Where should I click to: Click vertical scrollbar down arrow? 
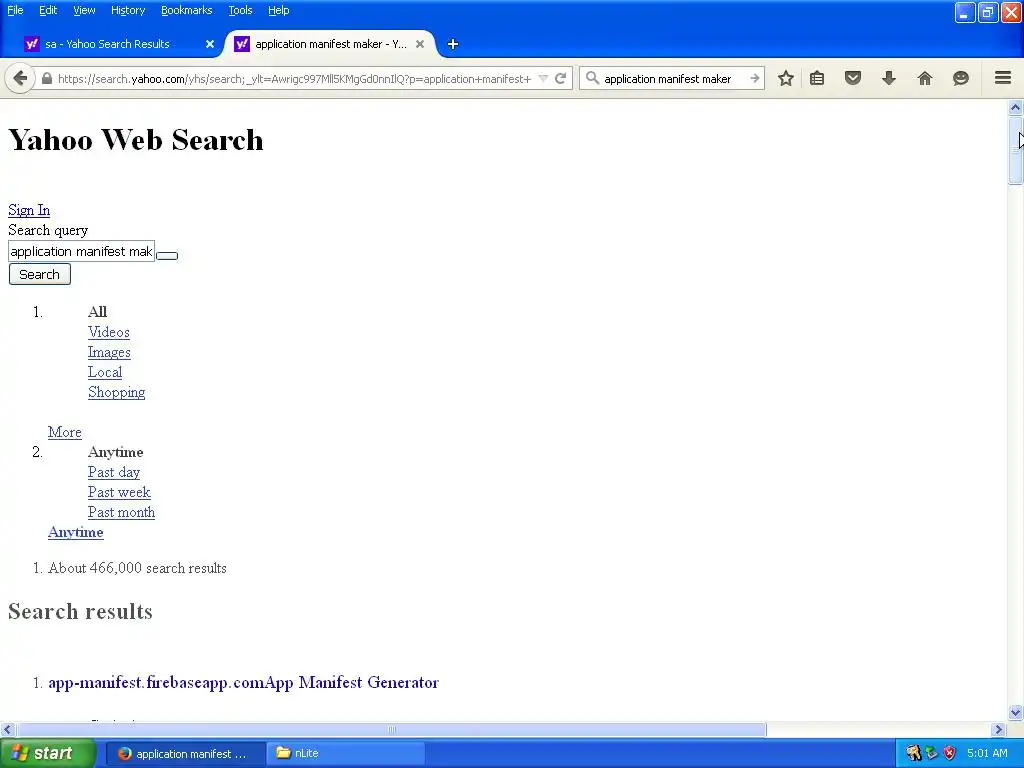tap(1015, 712)
